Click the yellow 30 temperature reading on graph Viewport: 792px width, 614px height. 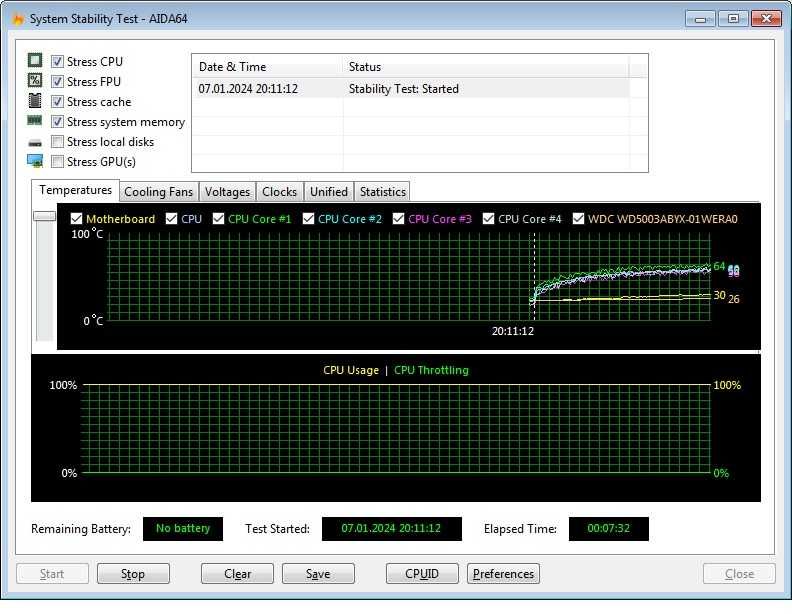(719, 295)
